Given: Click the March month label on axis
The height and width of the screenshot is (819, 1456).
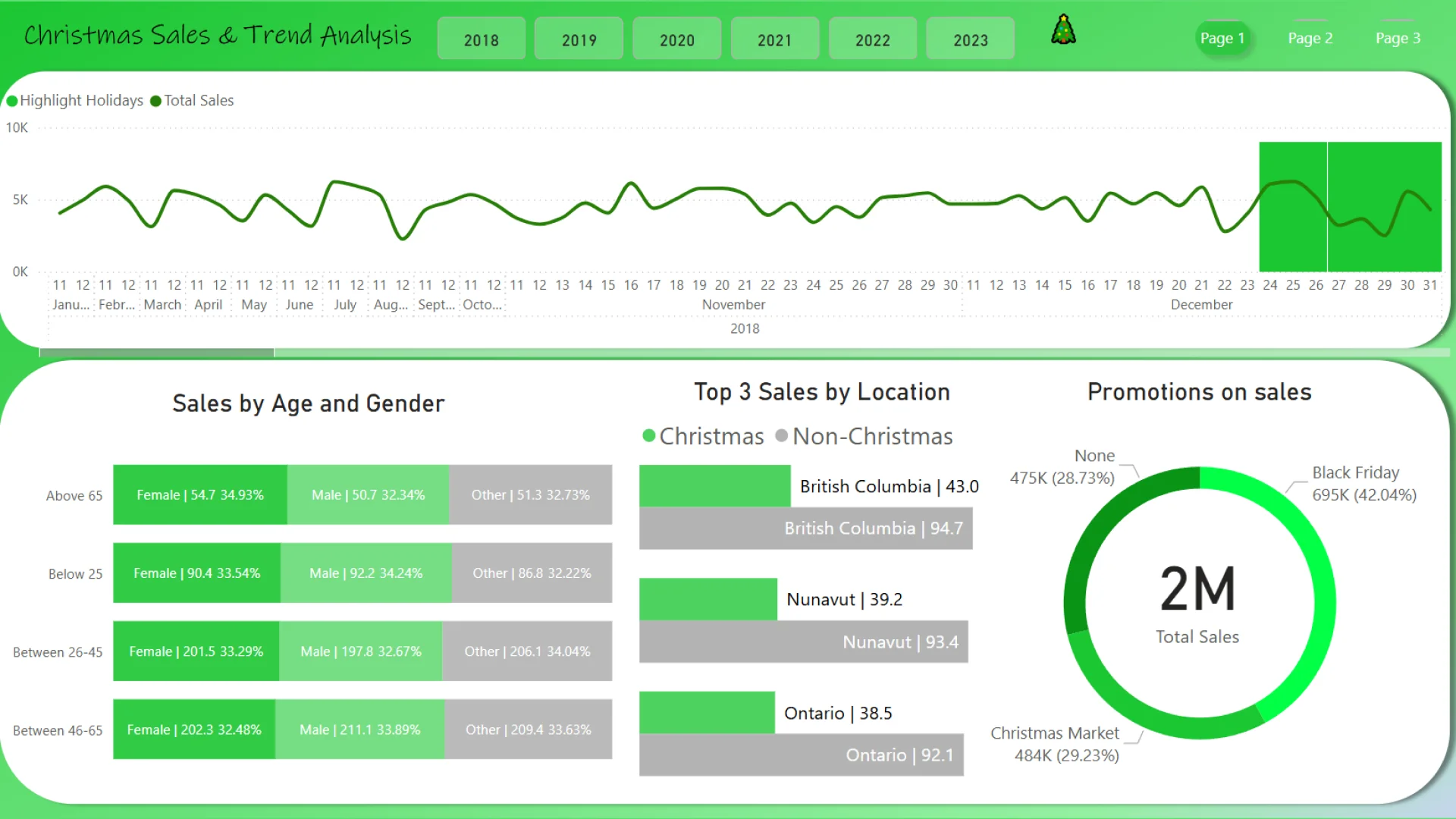Looking at the screenshot, I should 162,304.
